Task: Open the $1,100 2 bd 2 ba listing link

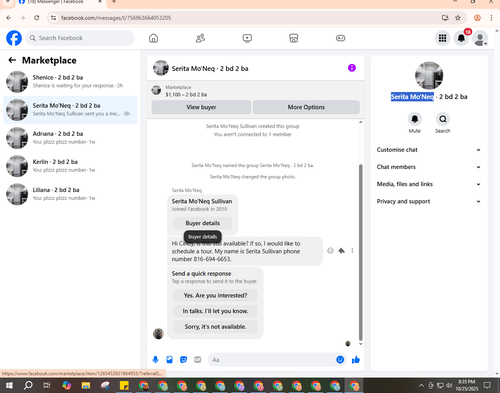Action: click(186, 95)
